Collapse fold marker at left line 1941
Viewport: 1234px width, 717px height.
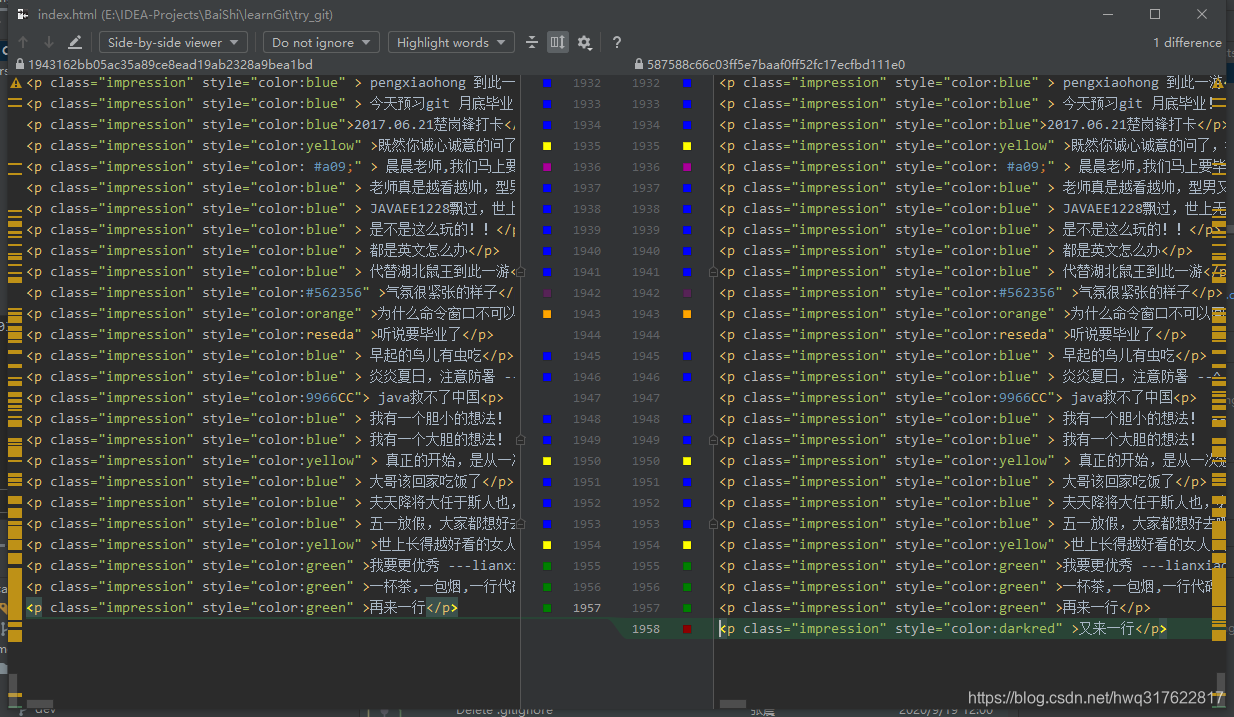520,272
